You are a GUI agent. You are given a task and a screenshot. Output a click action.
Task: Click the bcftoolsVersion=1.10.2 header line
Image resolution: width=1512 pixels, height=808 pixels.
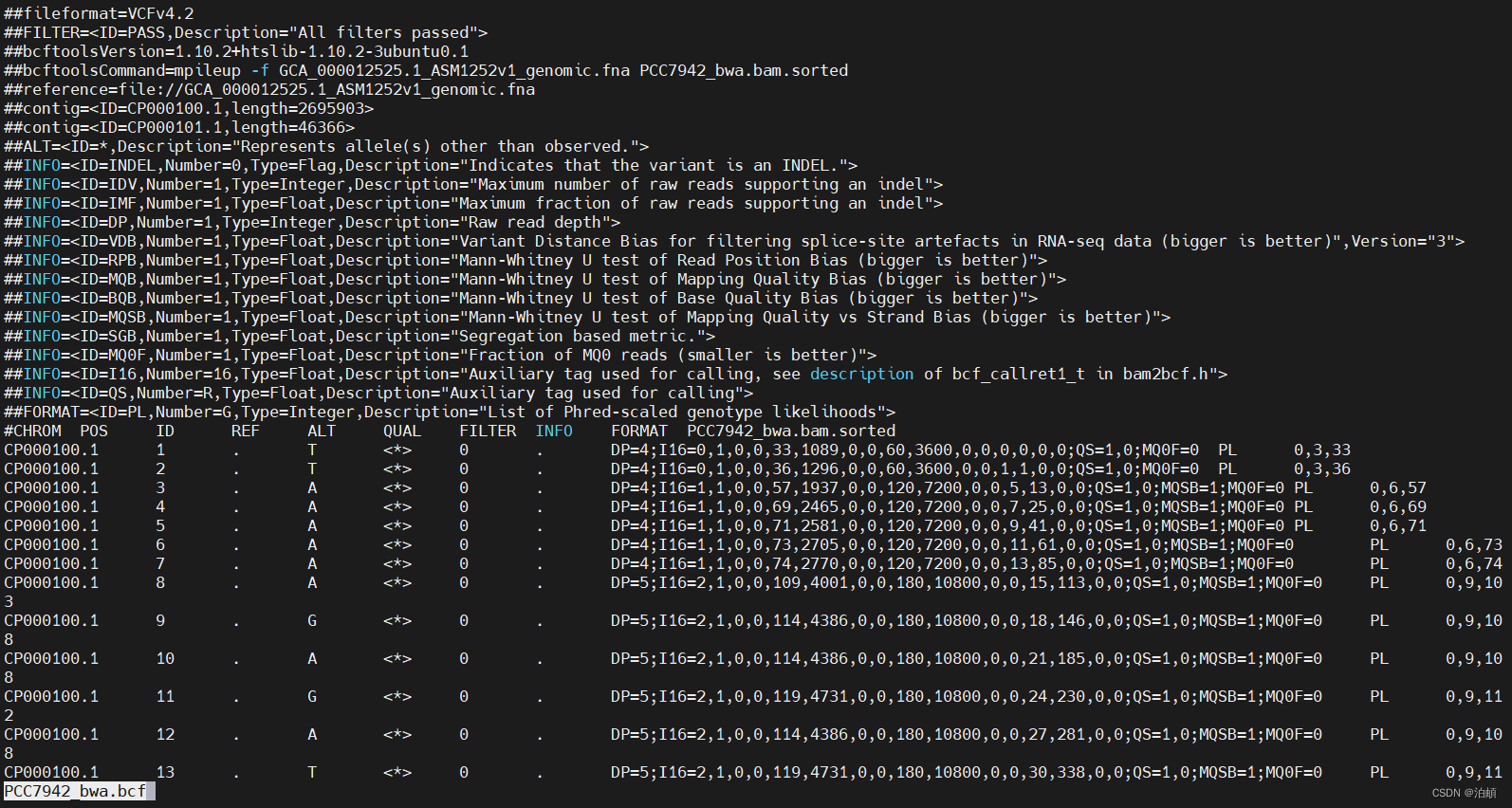click(x=236, y=51)
